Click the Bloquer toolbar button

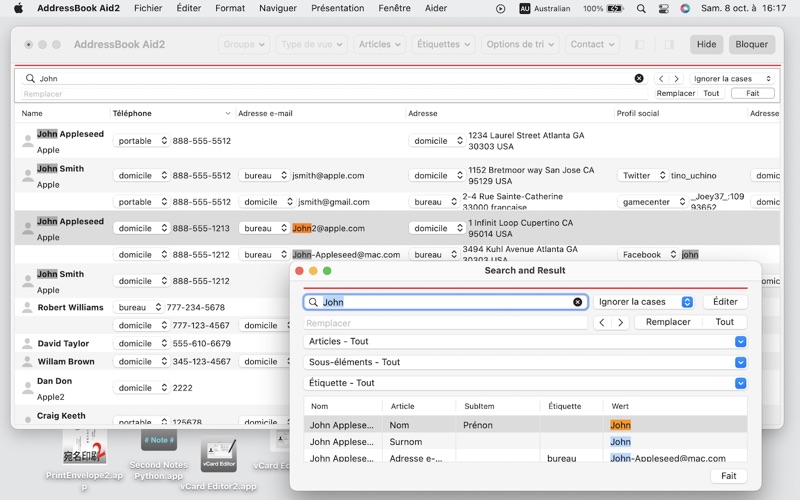[x=752, y=44]
